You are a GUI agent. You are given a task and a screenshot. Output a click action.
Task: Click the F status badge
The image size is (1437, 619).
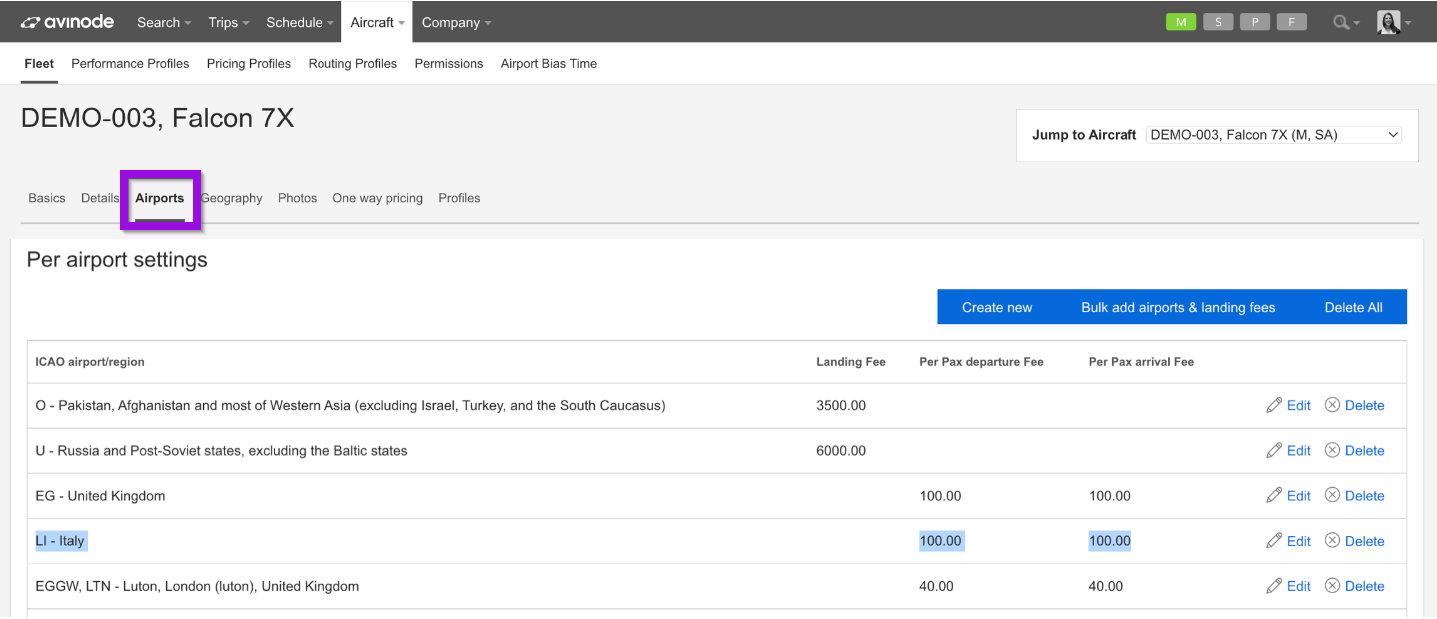1292,22
